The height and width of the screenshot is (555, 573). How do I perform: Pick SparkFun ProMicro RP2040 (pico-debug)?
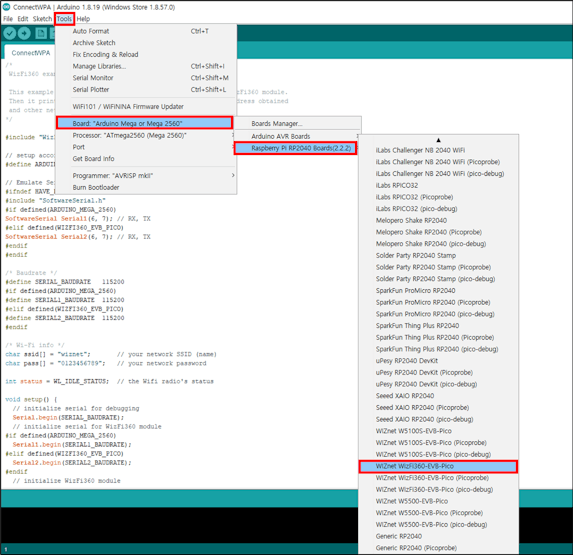[x=439, y=314]
